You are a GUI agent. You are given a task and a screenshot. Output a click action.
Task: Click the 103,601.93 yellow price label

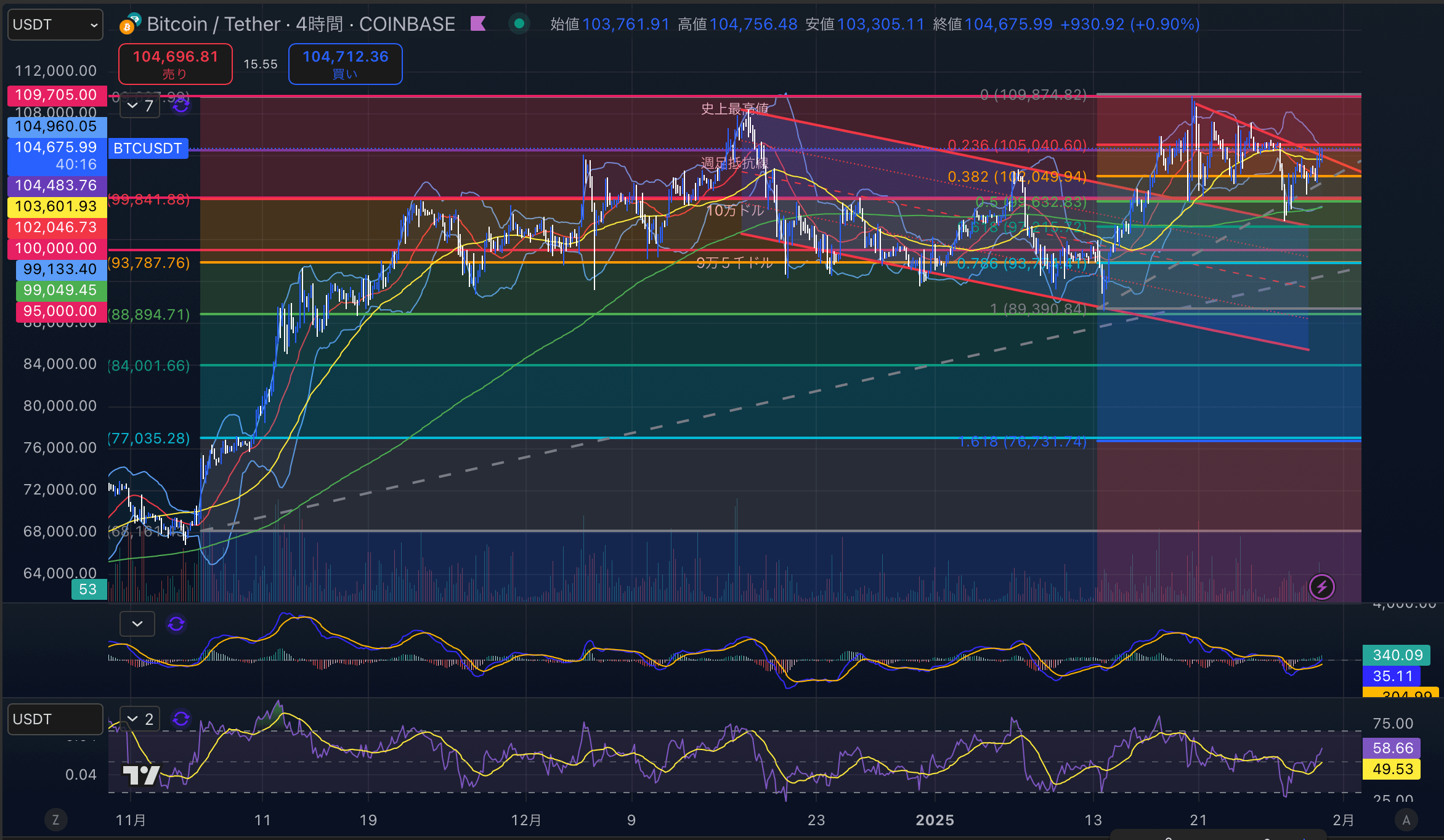point(57,206)
